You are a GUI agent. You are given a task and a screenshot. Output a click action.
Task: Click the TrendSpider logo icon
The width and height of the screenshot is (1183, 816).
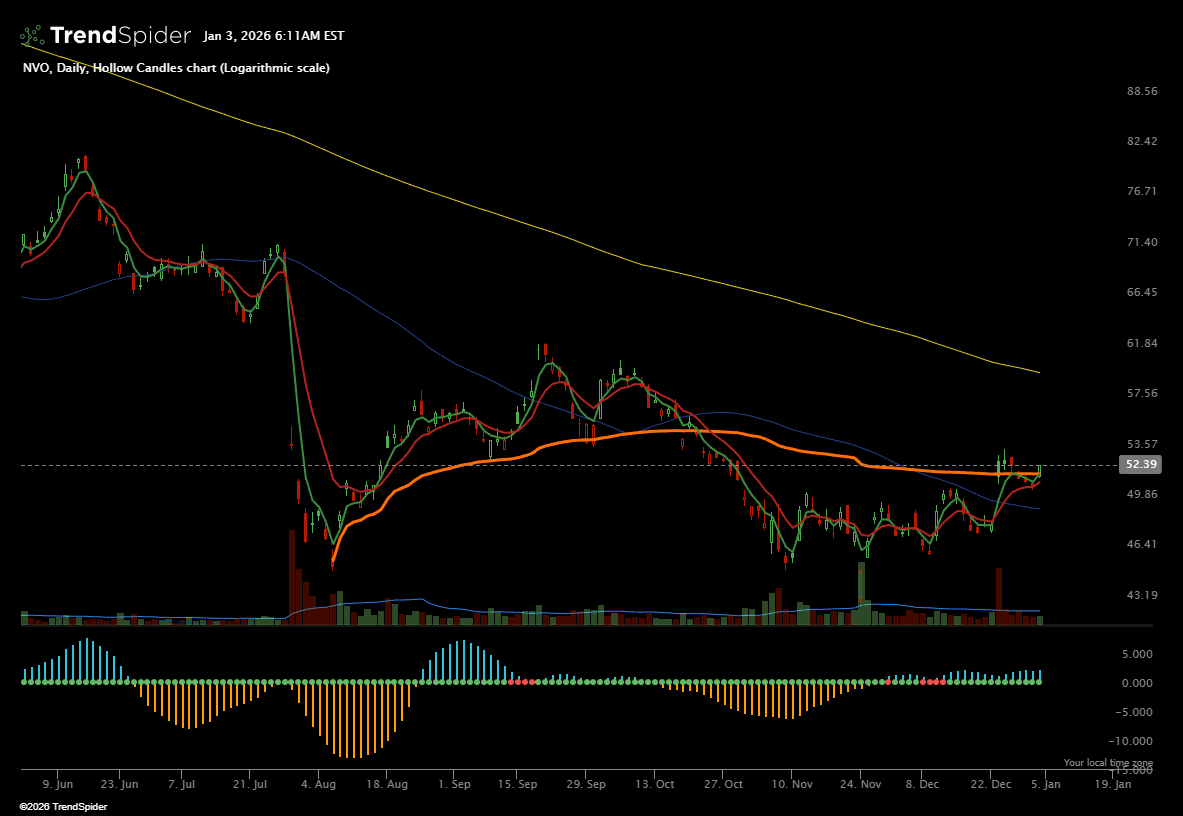pyautogui.click(x=31, y=36)
